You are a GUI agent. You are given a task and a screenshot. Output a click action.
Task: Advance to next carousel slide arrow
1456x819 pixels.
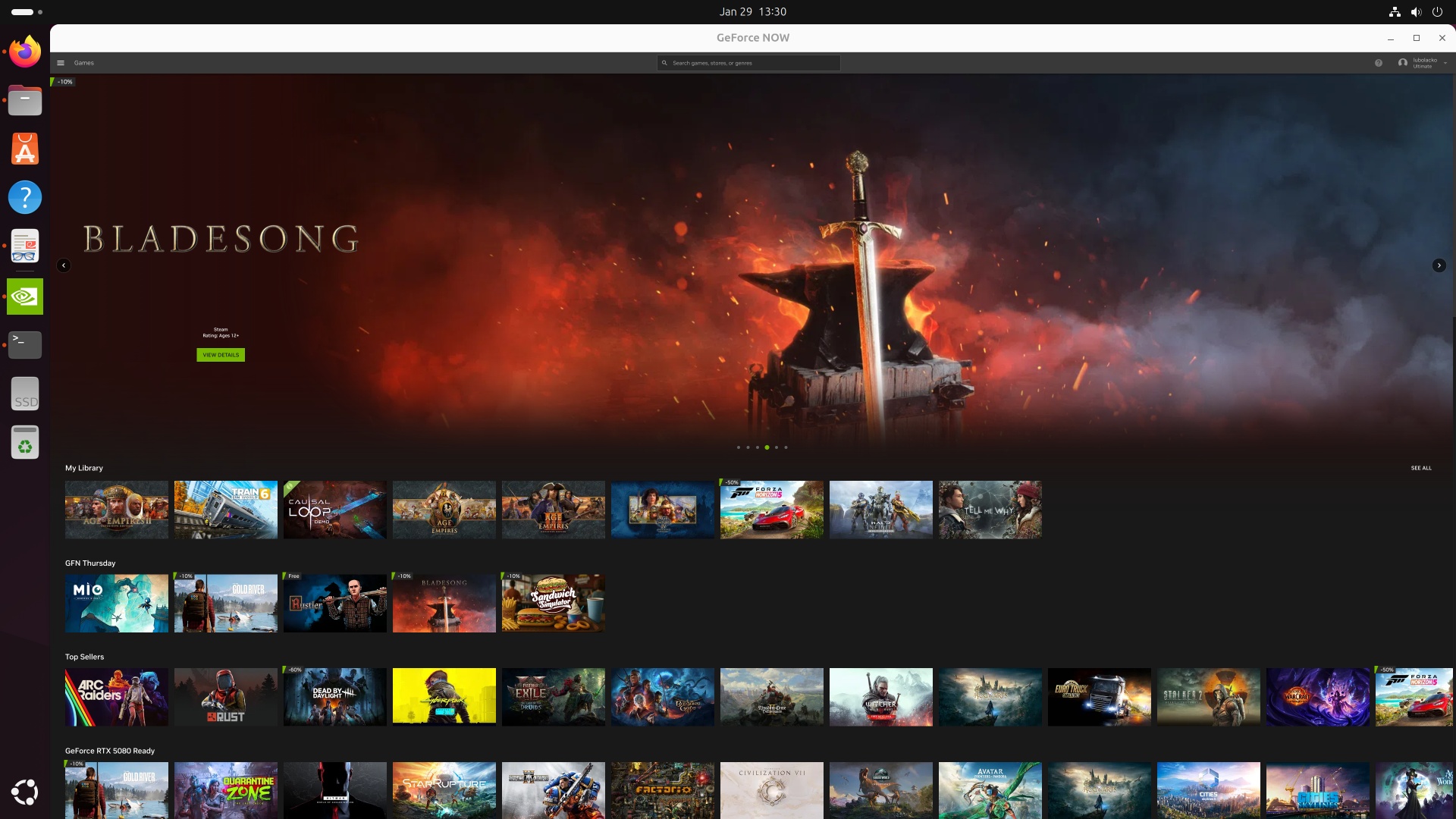[x=1439, y=265]
